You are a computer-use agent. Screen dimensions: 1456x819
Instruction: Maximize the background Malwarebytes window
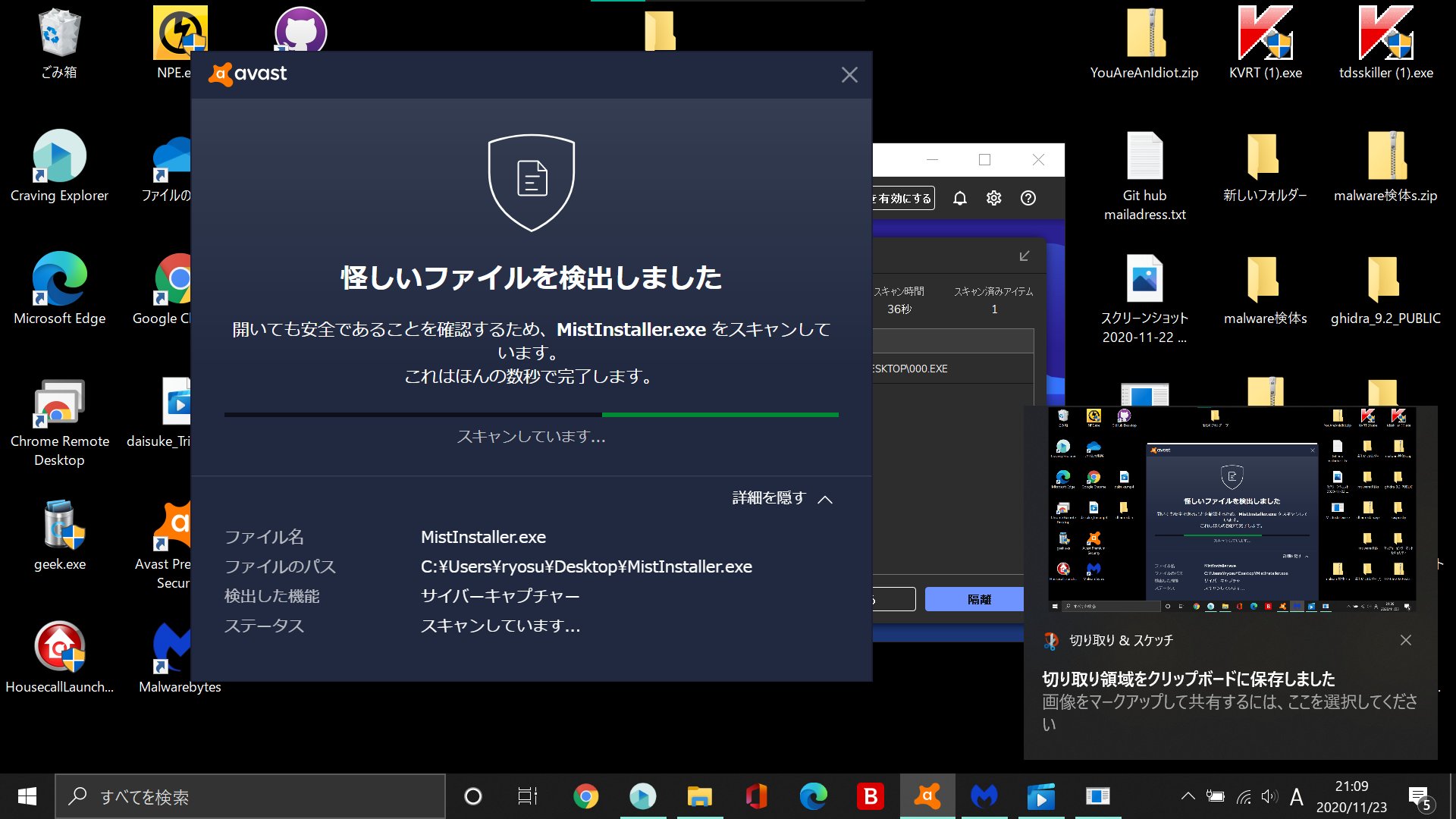point(984,159)
